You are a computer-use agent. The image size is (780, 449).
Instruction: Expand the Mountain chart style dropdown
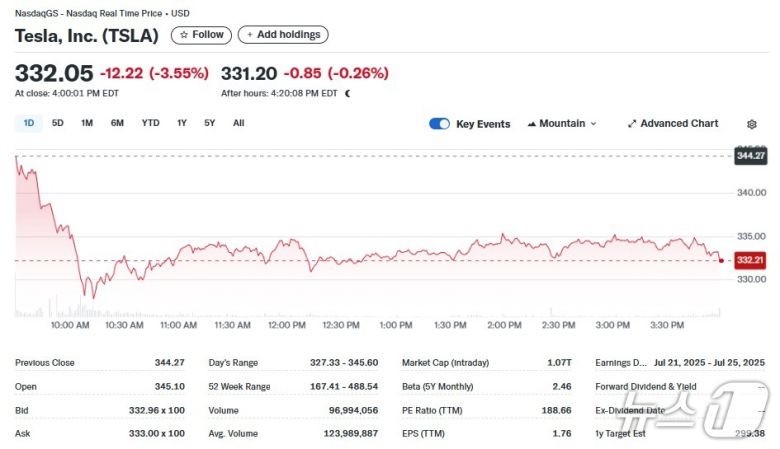click(593, 124)
